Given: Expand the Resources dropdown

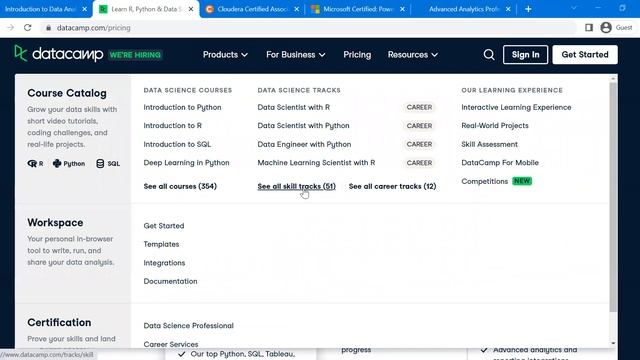Looking at the screenshot, I should [x=413, y=55].
